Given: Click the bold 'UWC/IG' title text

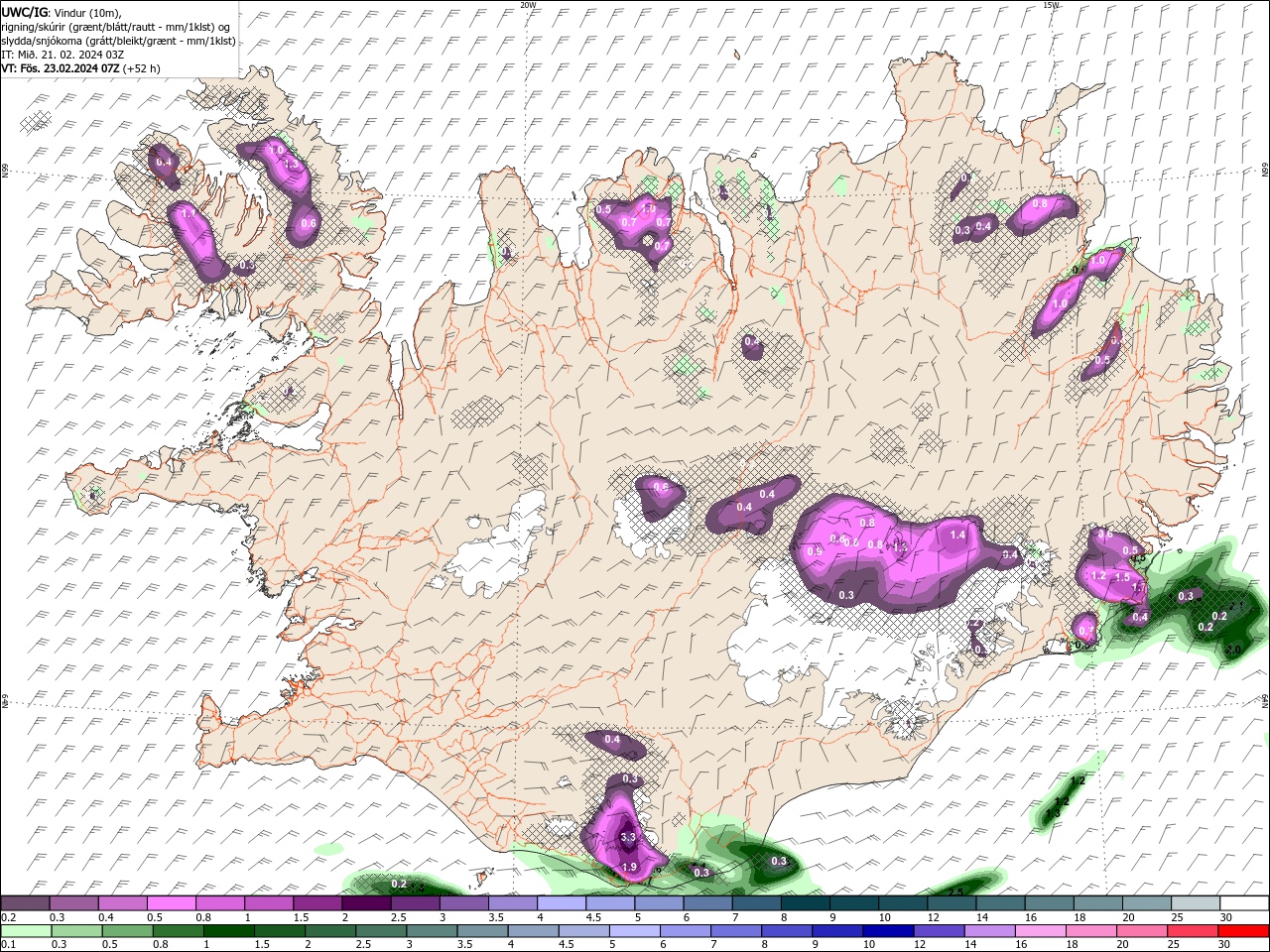Looking at the screenshot, I should 23,13.
